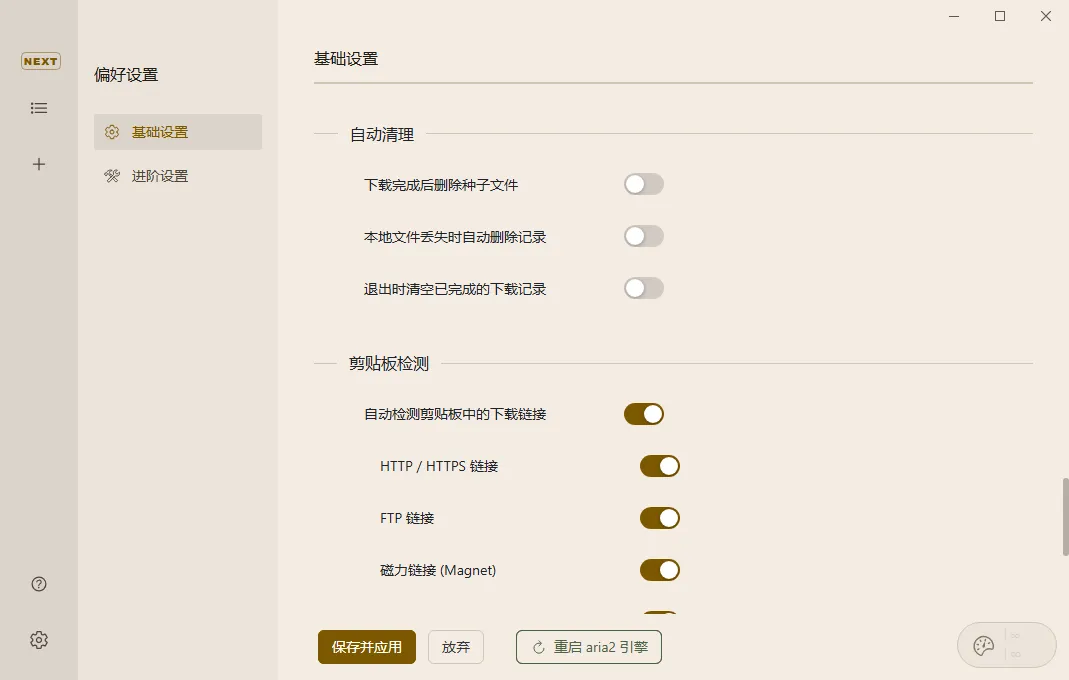Click the NEXT logo badge
The height and width of the screenshot is (680, 1069).
(40, 61)
